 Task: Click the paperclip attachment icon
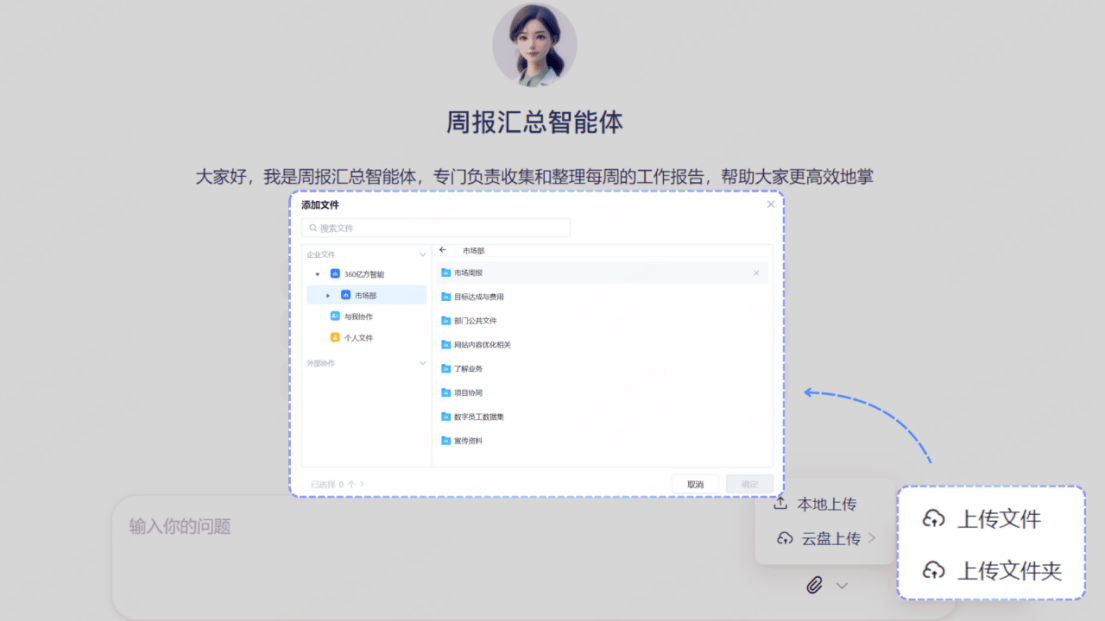point(814,585)
